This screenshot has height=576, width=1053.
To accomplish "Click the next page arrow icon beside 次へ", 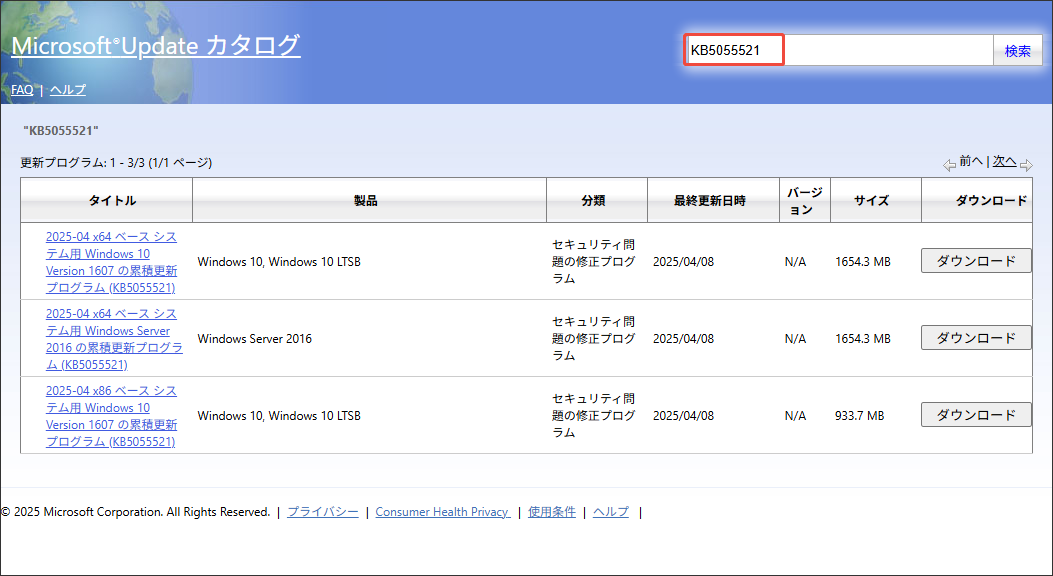I will (x=1026, y=164).
